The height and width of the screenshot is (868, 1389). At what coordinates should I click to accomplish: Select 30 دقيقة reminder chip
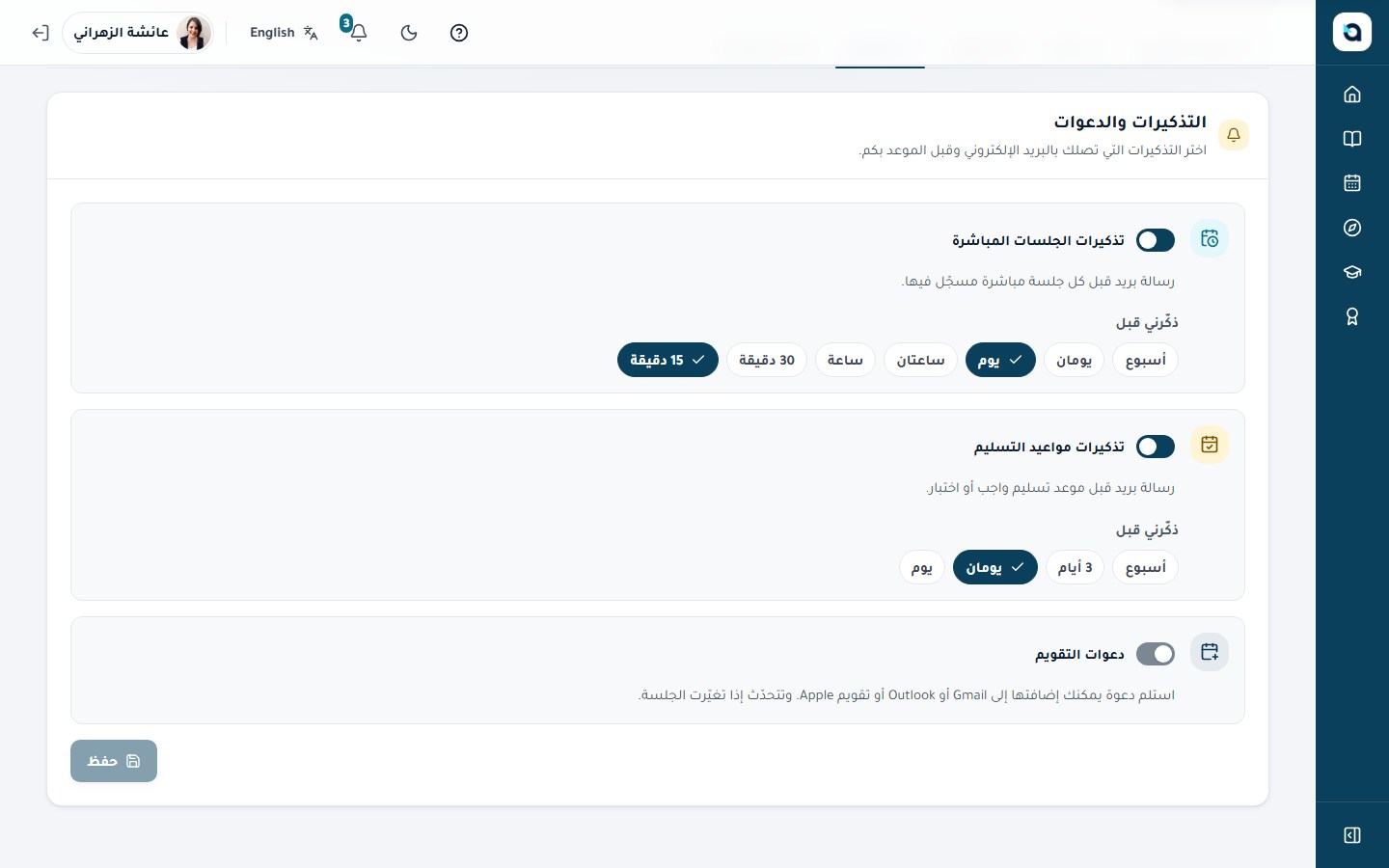pyautogui.click(x=767, y=360)
